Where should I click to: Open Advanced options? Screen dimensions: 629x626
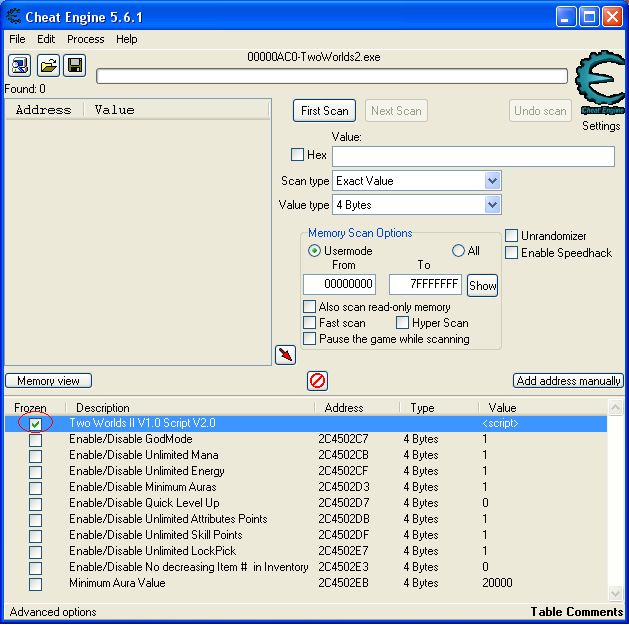[x=53, y=612]
